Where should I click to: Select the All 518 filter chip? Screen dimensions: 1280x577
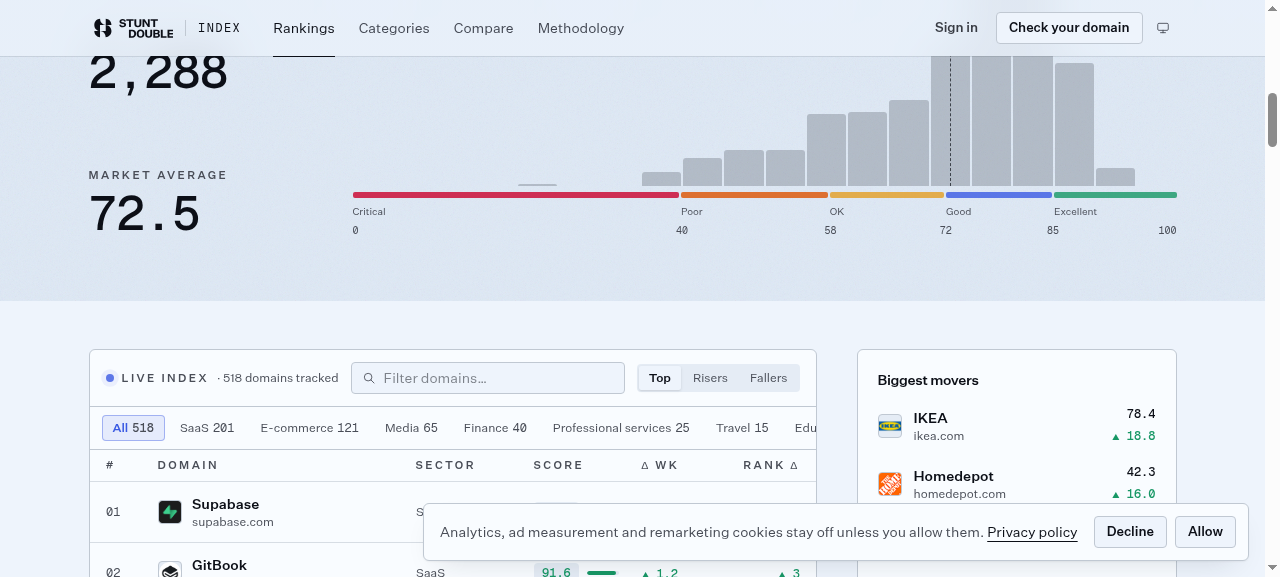pyautogui.click(x=133, y=428)
